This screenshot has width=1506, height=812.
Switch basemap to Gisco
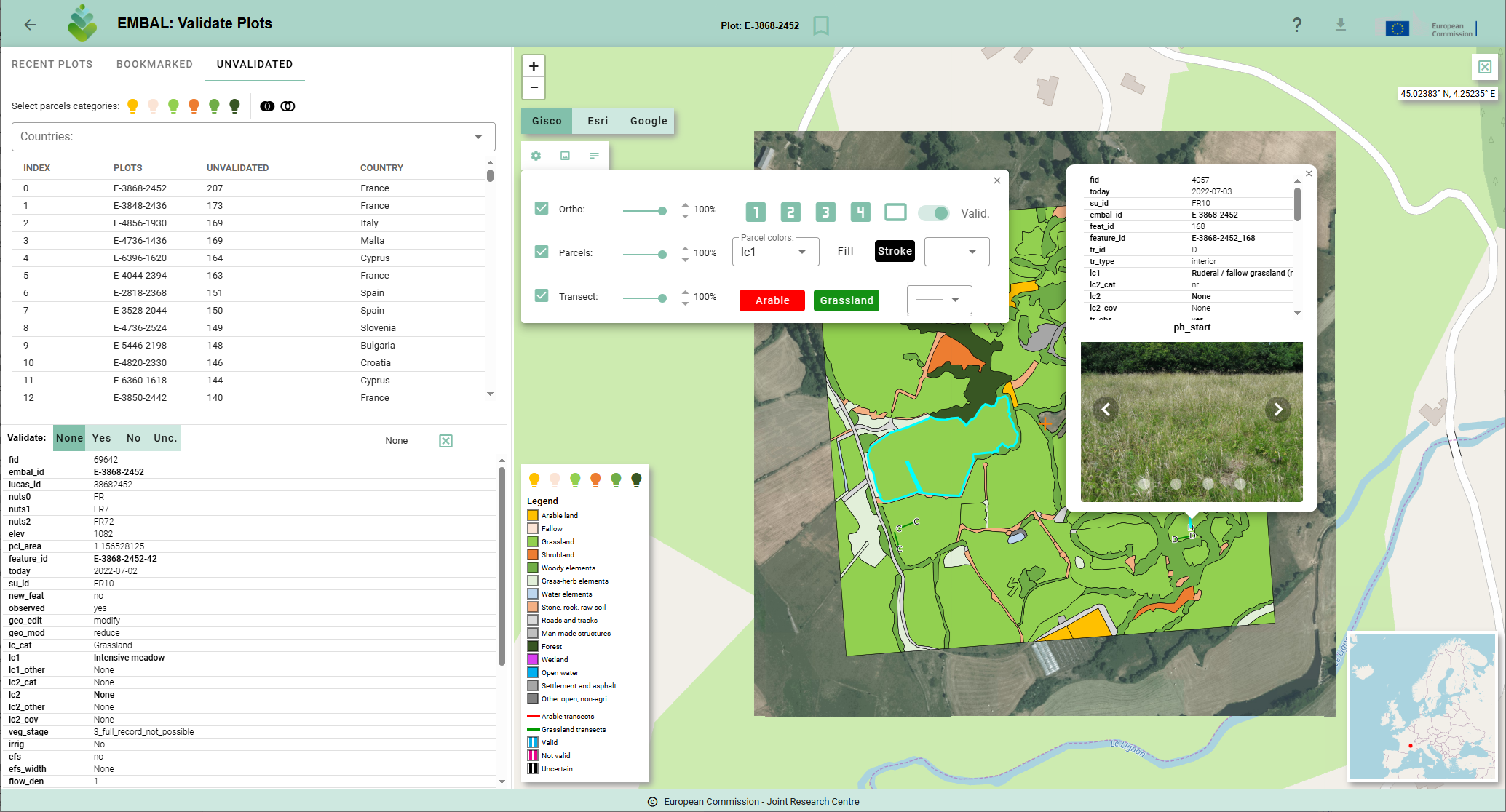(x=547, y=121)
